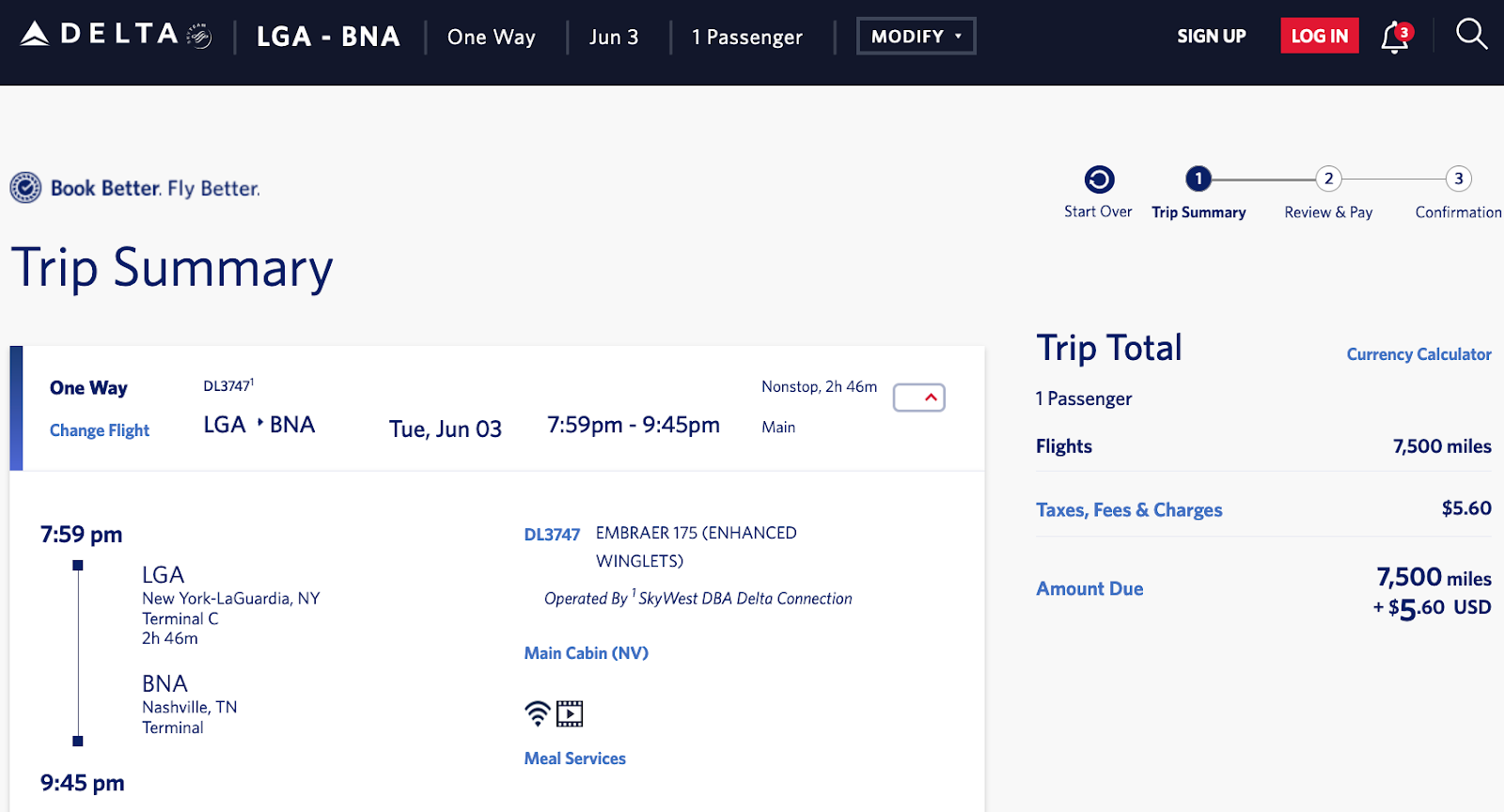Click the Change Flight link
The height and width of the screenshot is (812, 1504).
[x=100, y=430]
